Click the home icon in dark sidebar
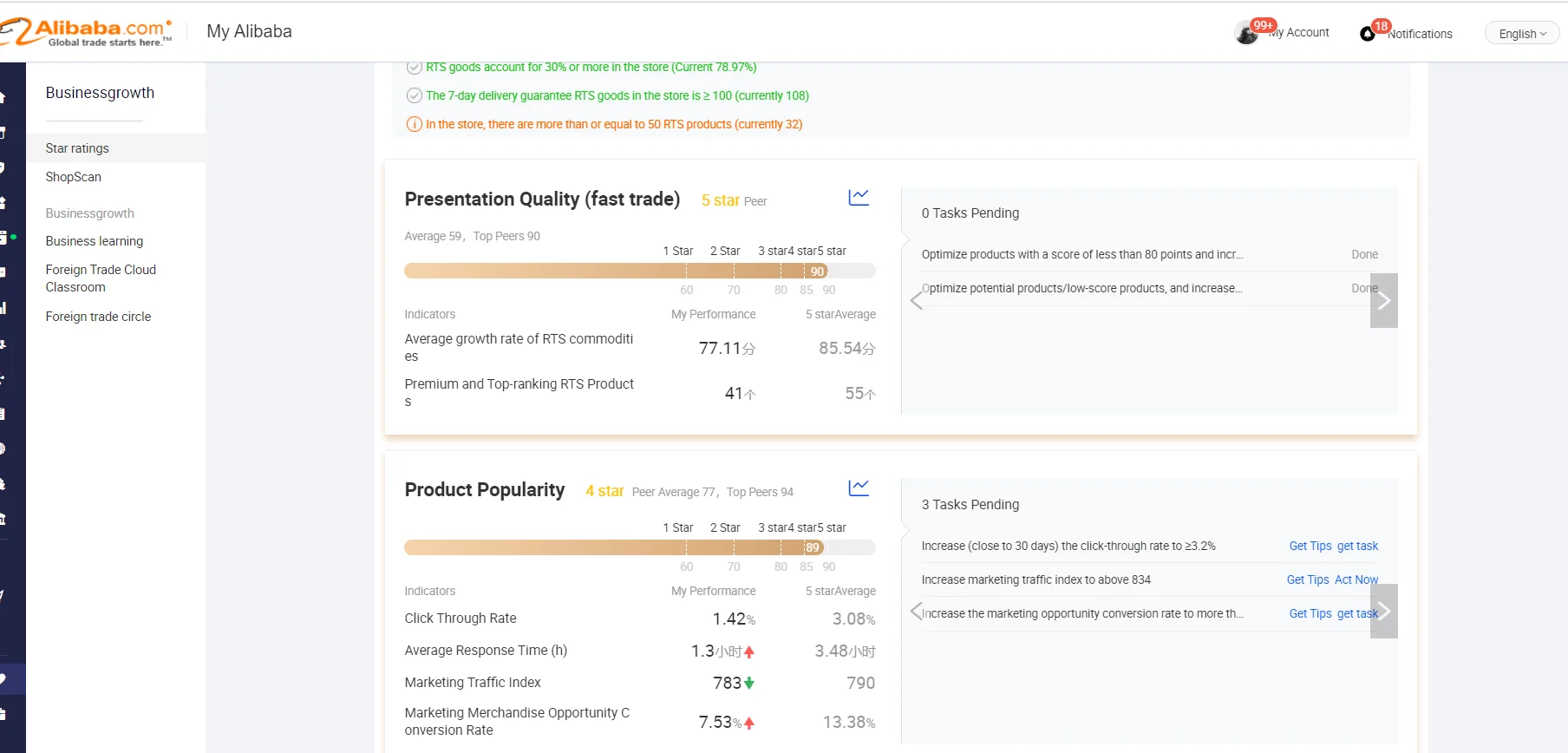 tap(3, 97)
